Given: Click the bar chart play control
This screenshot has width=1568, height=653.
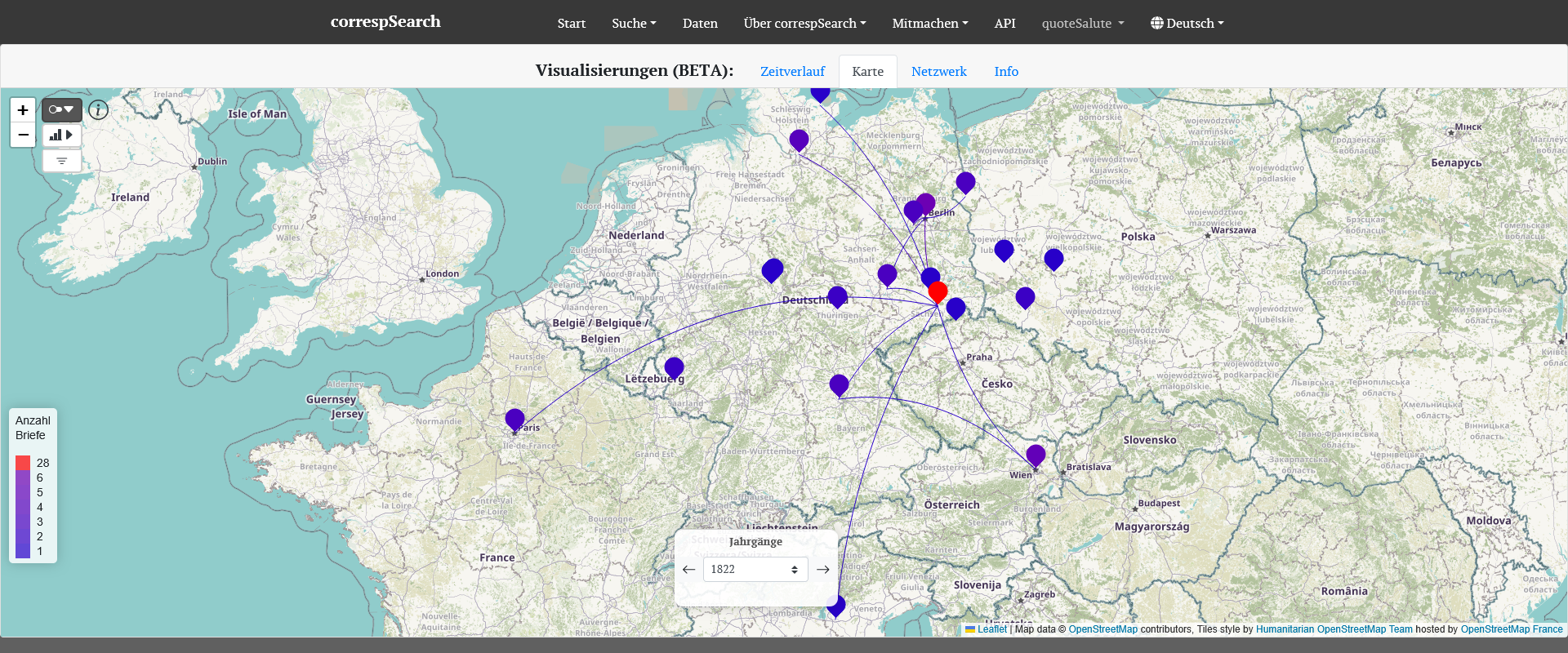Looking at the screenshot, I should pos(62,135).
